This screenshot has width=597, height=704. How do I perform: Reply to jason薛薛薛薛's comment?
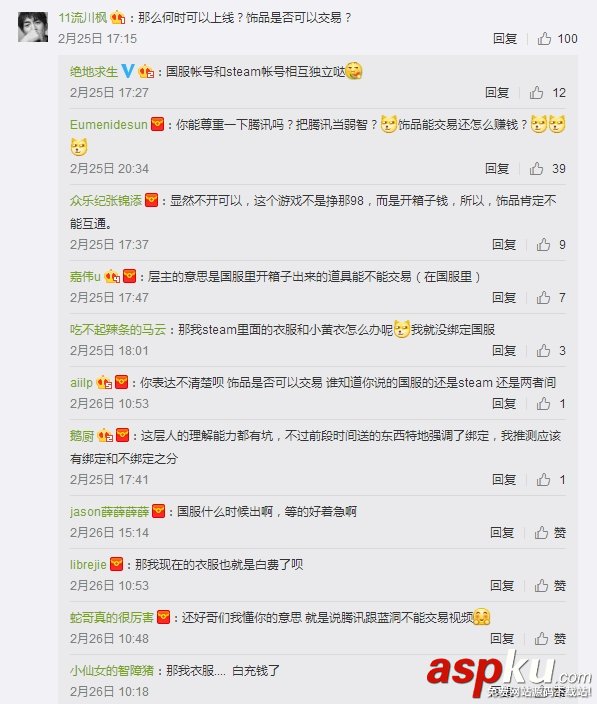coord(502,532)
